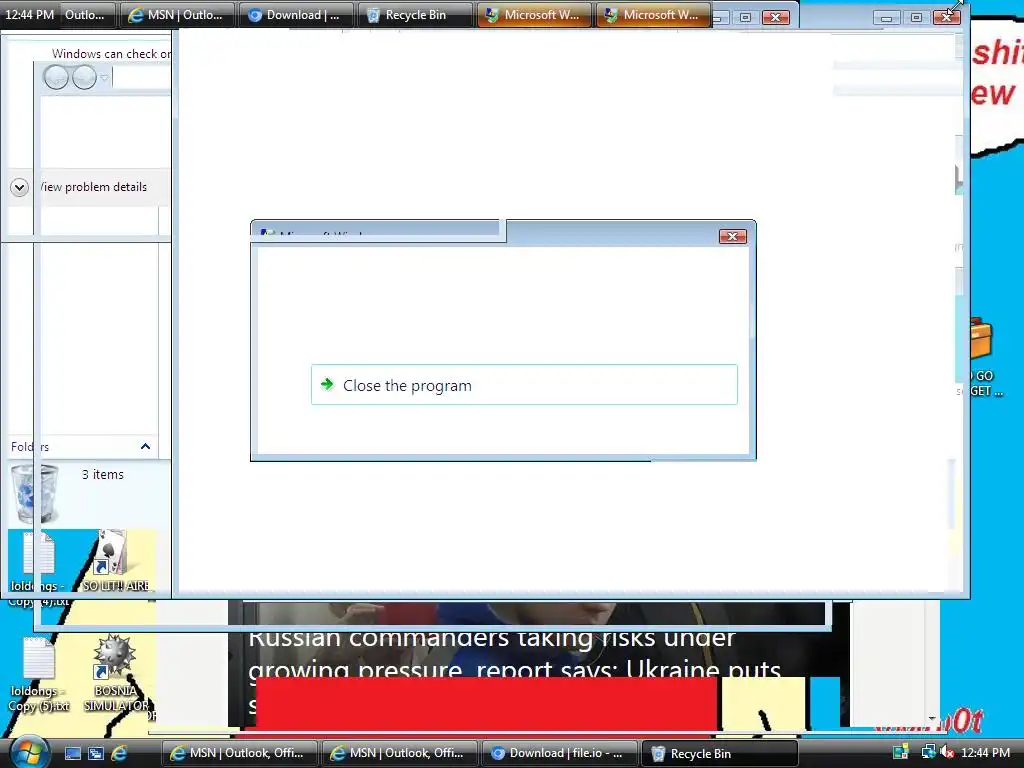Viewport: 1024px width, 768px height.
Task: Select the Recycle Bin icon in details pane
Action: (x=34, y=493)
